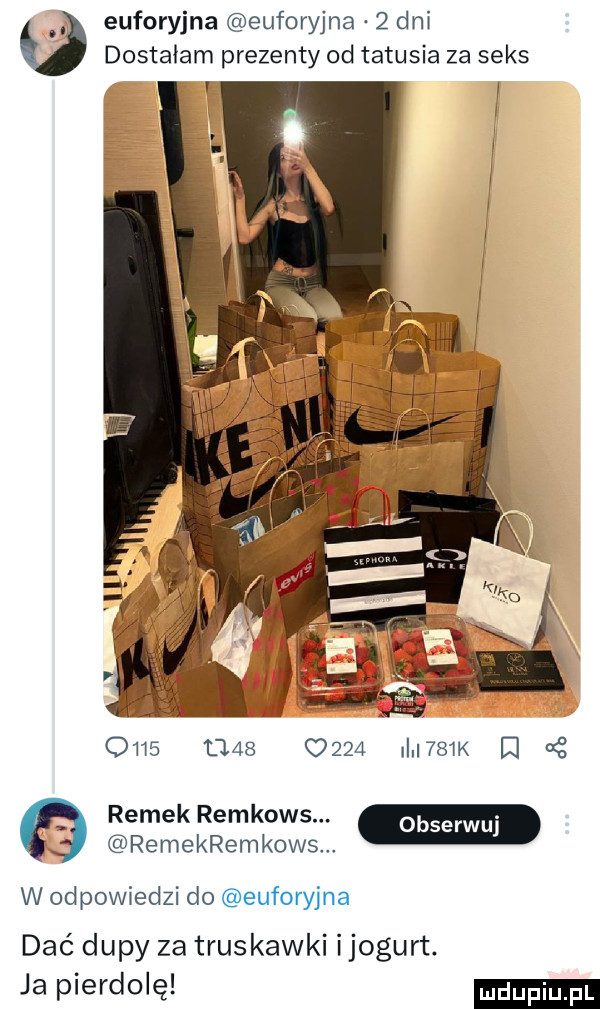The image size is (600, 1009).
Task: Open the attached shopping bags photo
Action: pyautogui.click(x=341, y=398)
